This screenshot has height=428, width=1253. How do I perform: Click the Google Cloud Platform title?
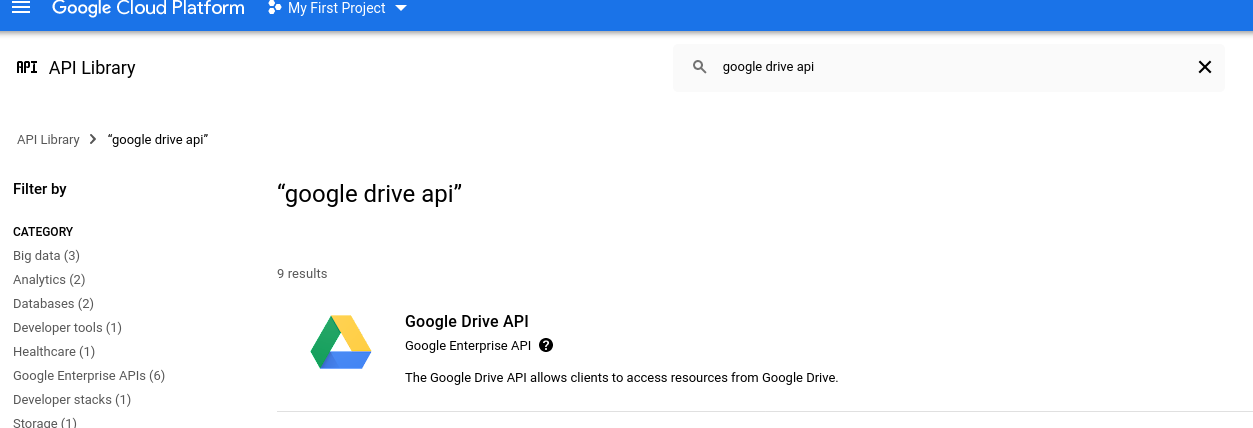click(148, 8)
